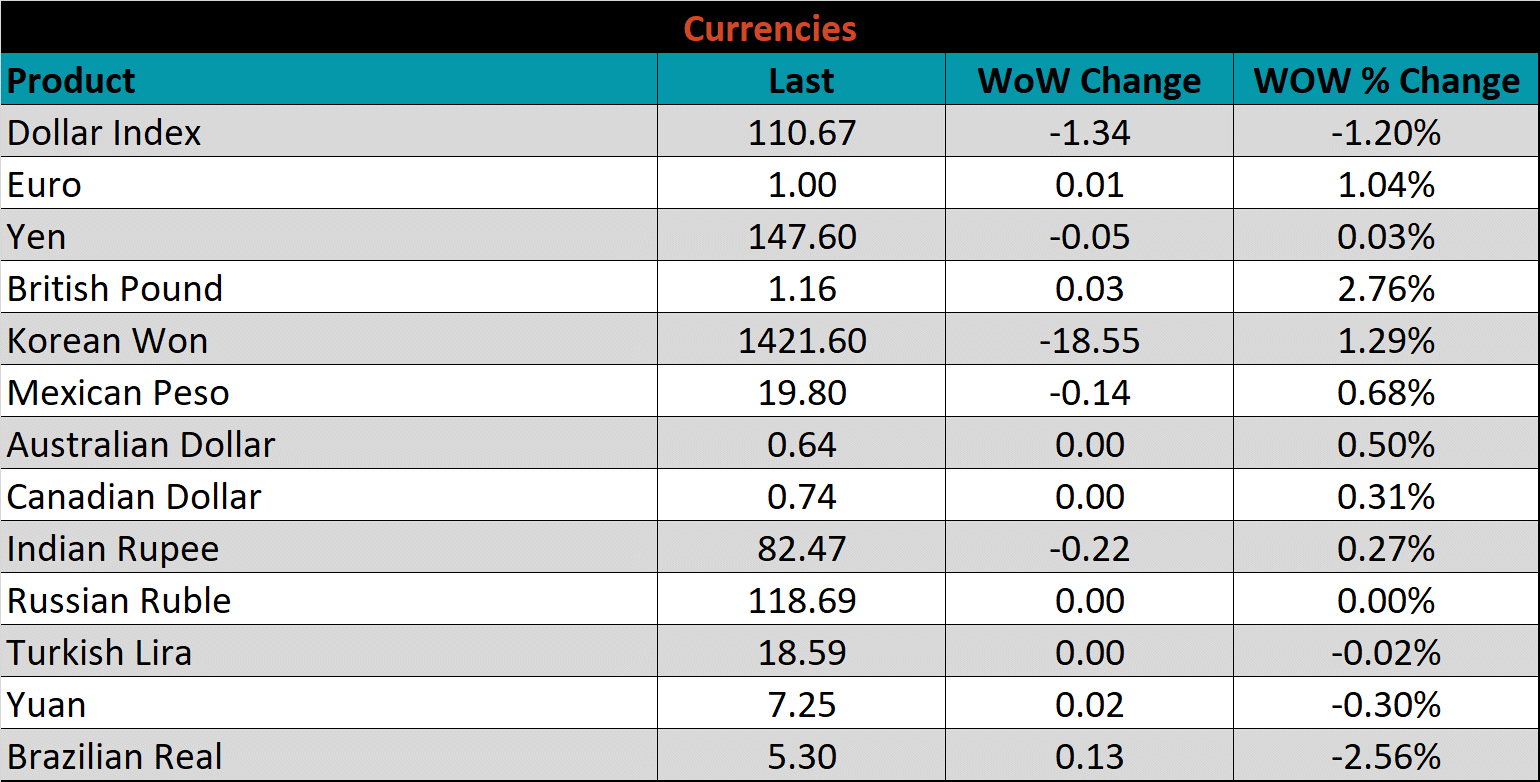Select the Yen Last value 147.60

click(801, 236)
